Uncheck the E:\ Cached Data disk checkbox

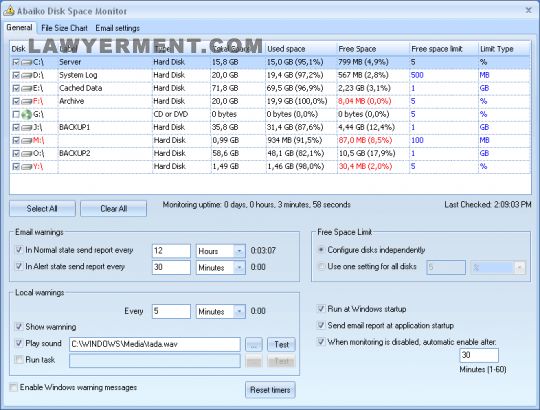coord(16,88)
